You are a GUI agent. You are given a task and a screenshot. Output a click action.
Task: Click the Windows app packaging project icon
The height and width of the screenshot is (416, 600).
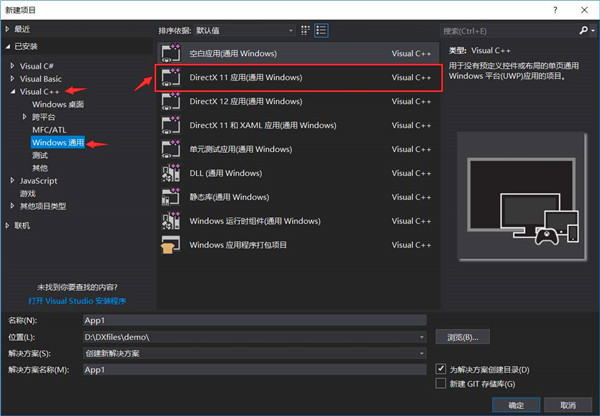tap(171, 245)
